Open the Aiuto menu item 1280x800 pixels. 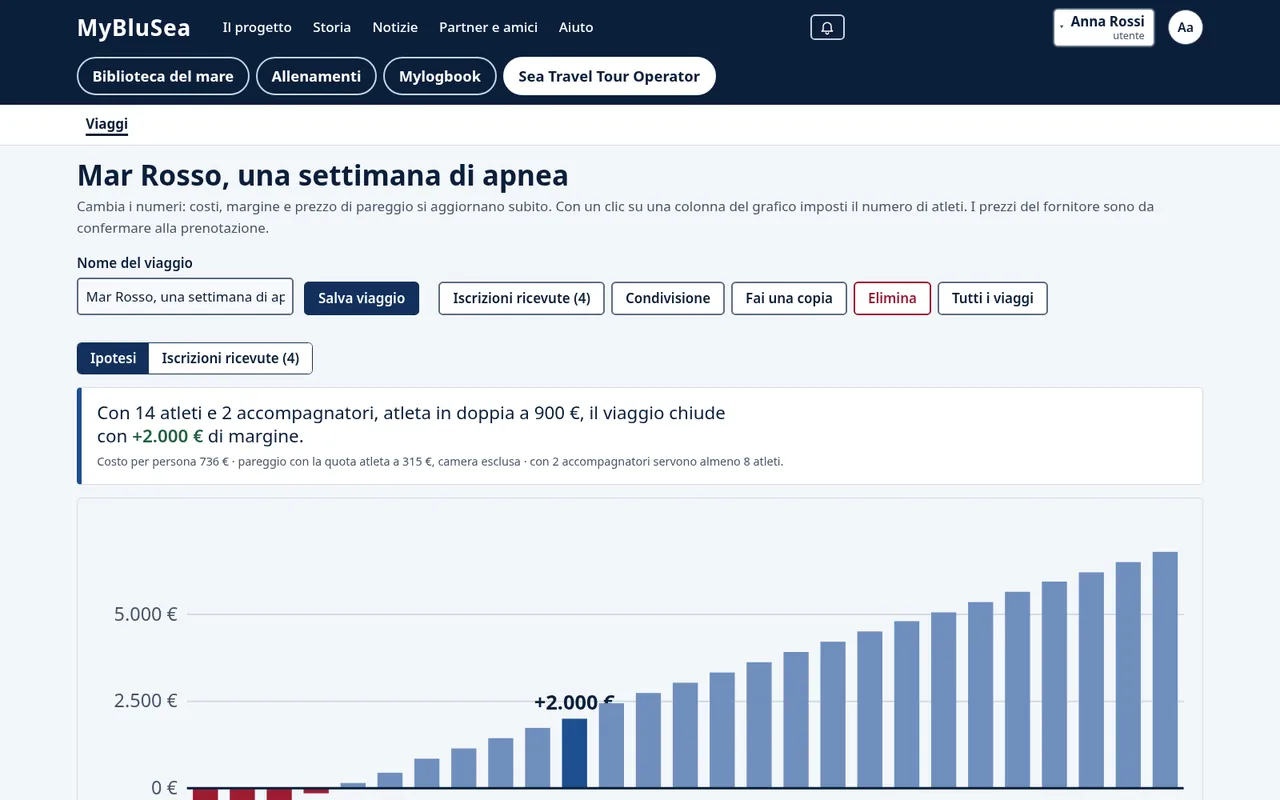click(x=576, y=27)
